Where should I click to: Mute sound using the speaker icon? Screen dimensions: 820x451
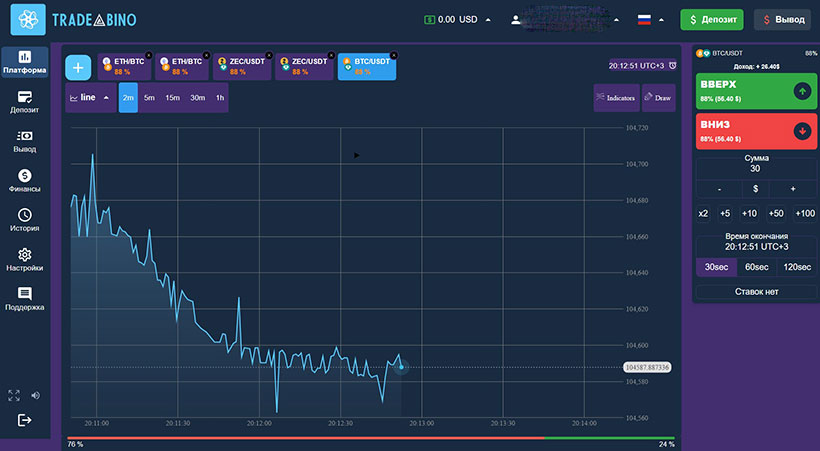point(35,395)
